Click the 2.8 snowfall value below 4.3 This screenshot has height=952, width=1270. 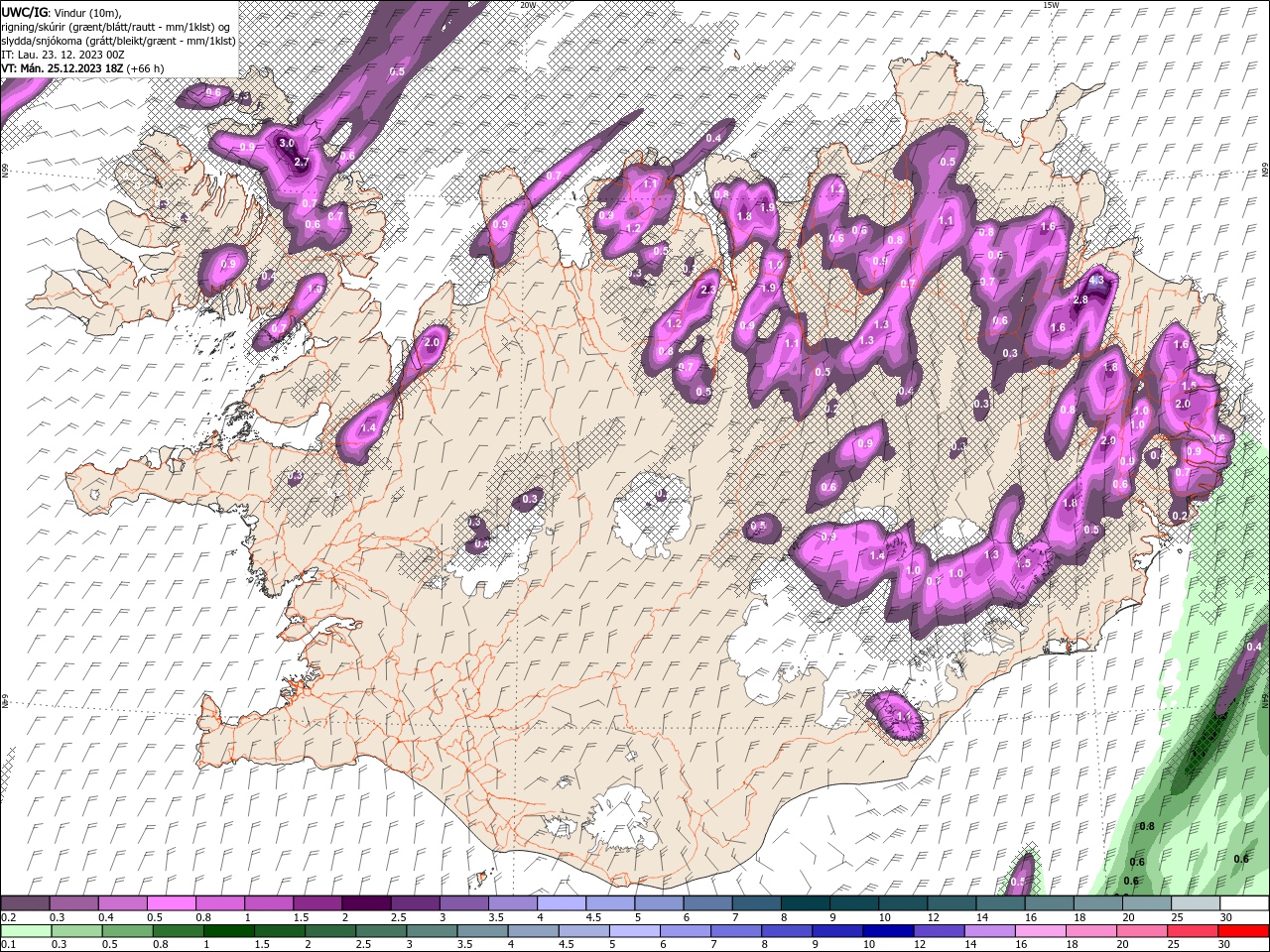tap(1081, 299)
